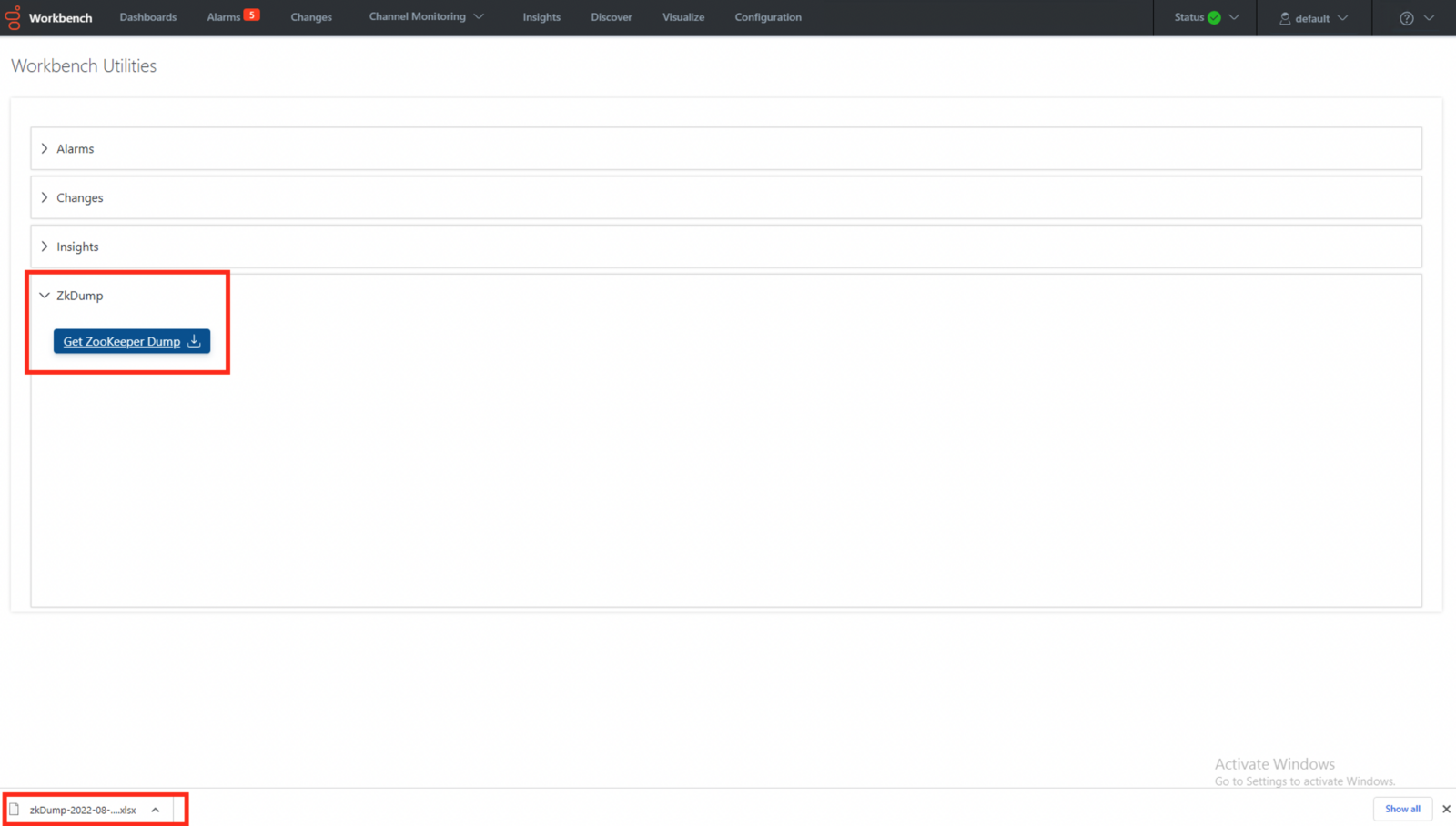The height and width of the screenshot is (826, 1456).
Task: Open the help menu chevron
Action: click(x=1429, y=18)
